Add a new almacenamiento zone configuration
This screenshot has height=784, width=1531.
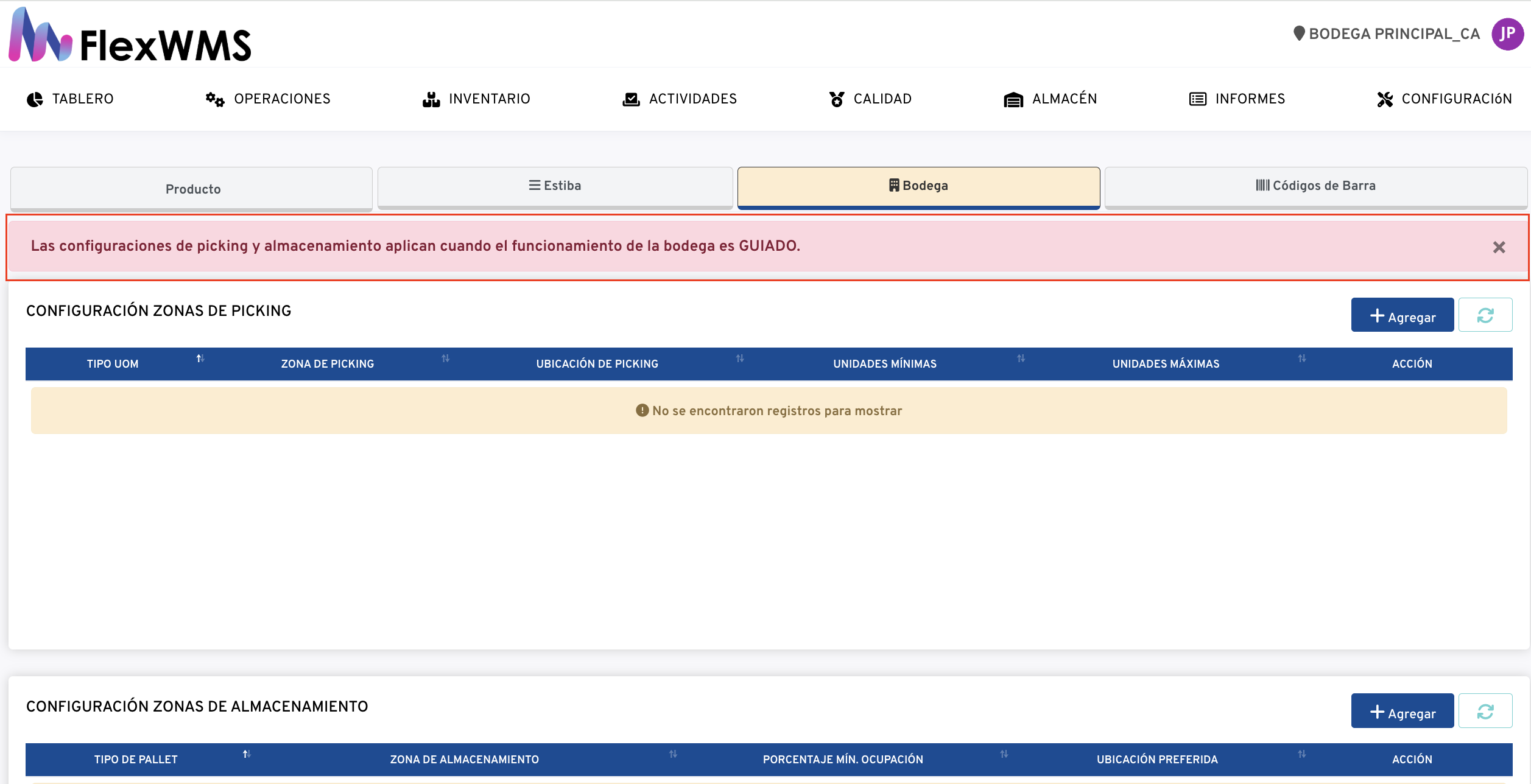point(1402,711)
